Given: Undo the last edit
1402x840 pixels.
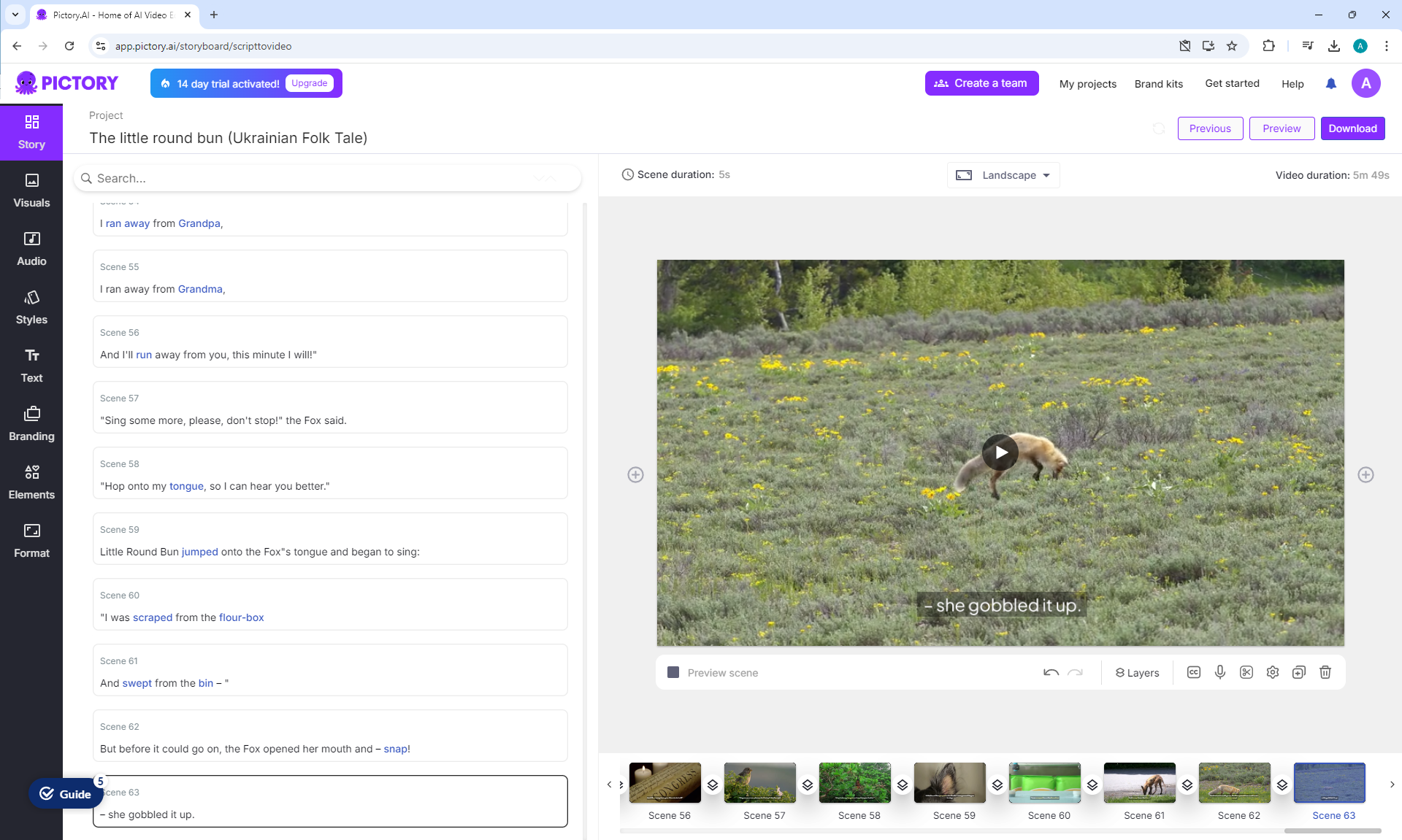Looking at the screenshot, I should [x=1051, y=672].
